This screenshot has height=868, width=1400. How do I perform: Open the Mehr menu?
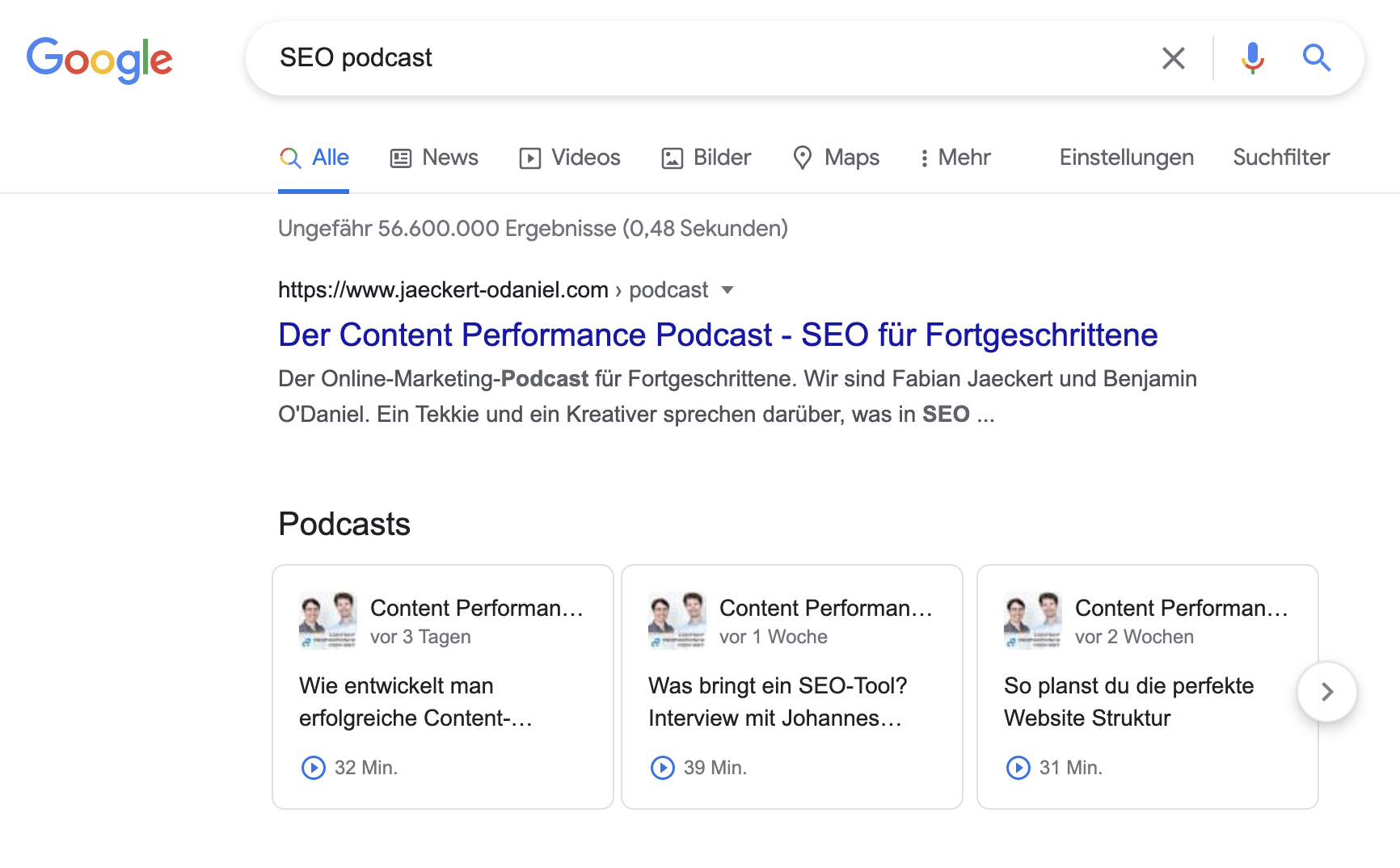click(x=955, y=158)
